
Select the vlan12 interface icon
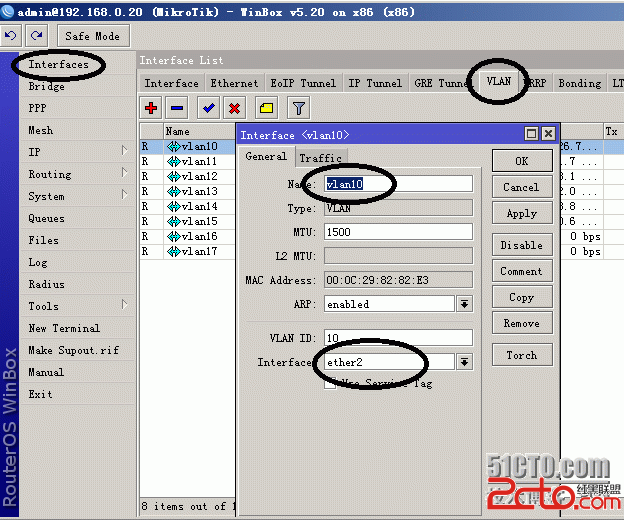174,176
